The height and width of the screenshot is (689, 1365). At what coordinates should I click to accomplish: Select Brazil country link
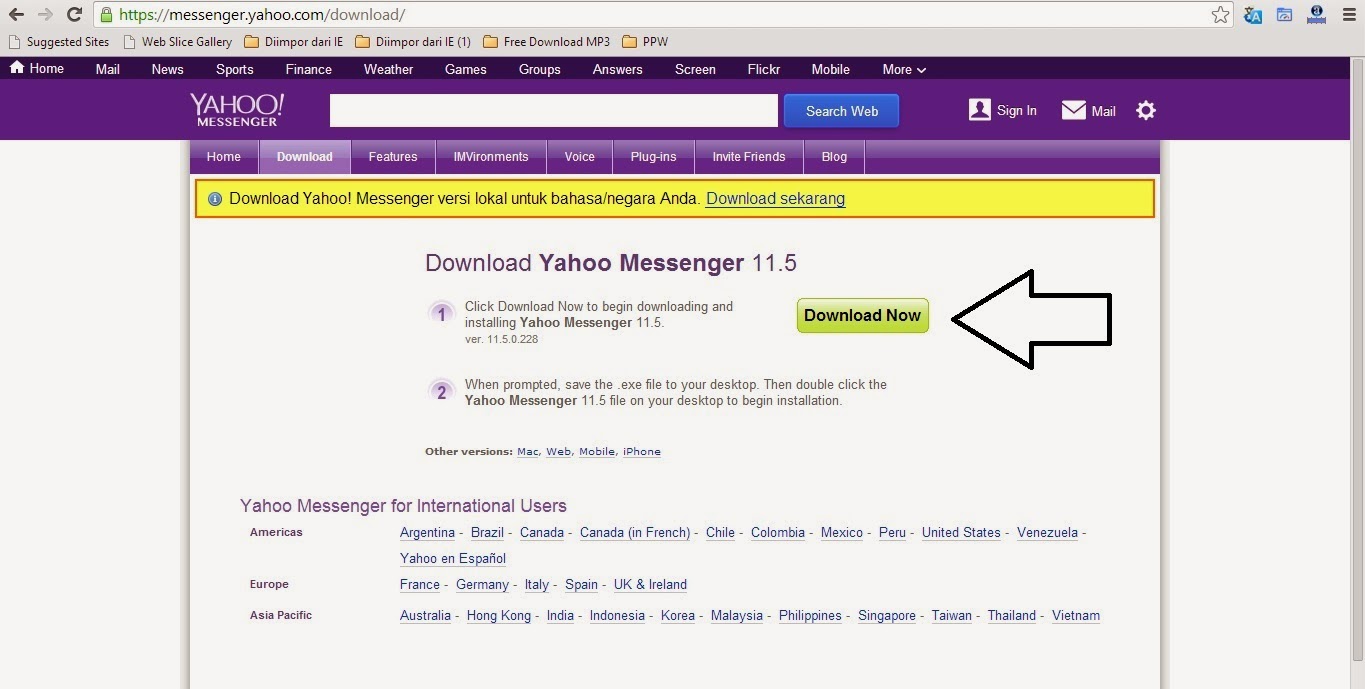[487, 533]
